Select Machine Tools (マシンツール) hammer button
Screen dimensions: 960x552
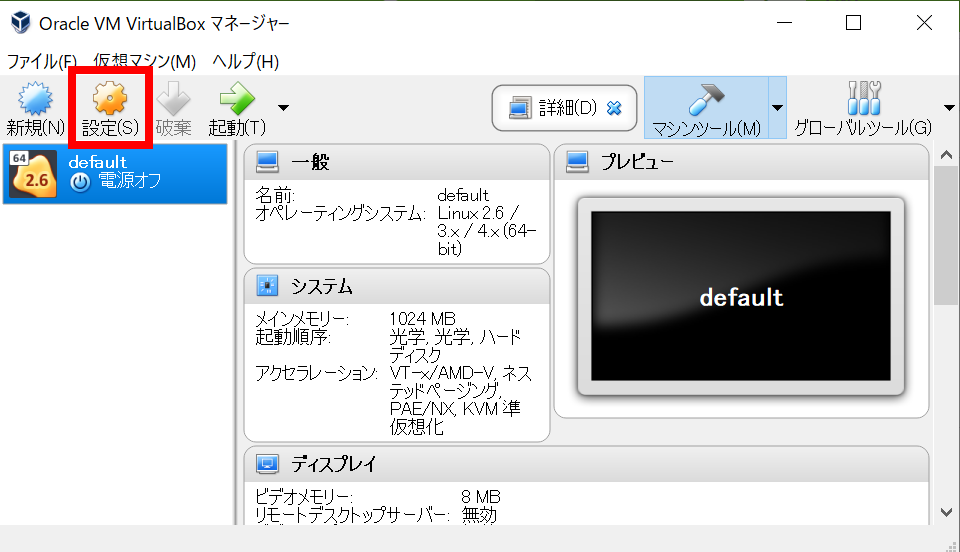(707, 108)
